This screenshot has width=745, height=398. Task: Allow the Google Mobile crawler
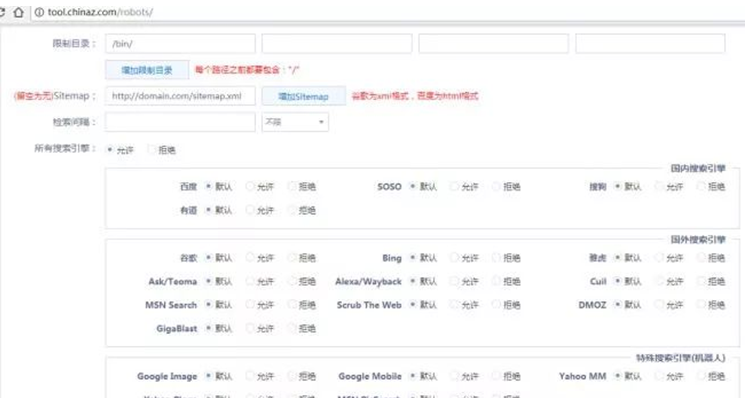(x=454, y=376)
